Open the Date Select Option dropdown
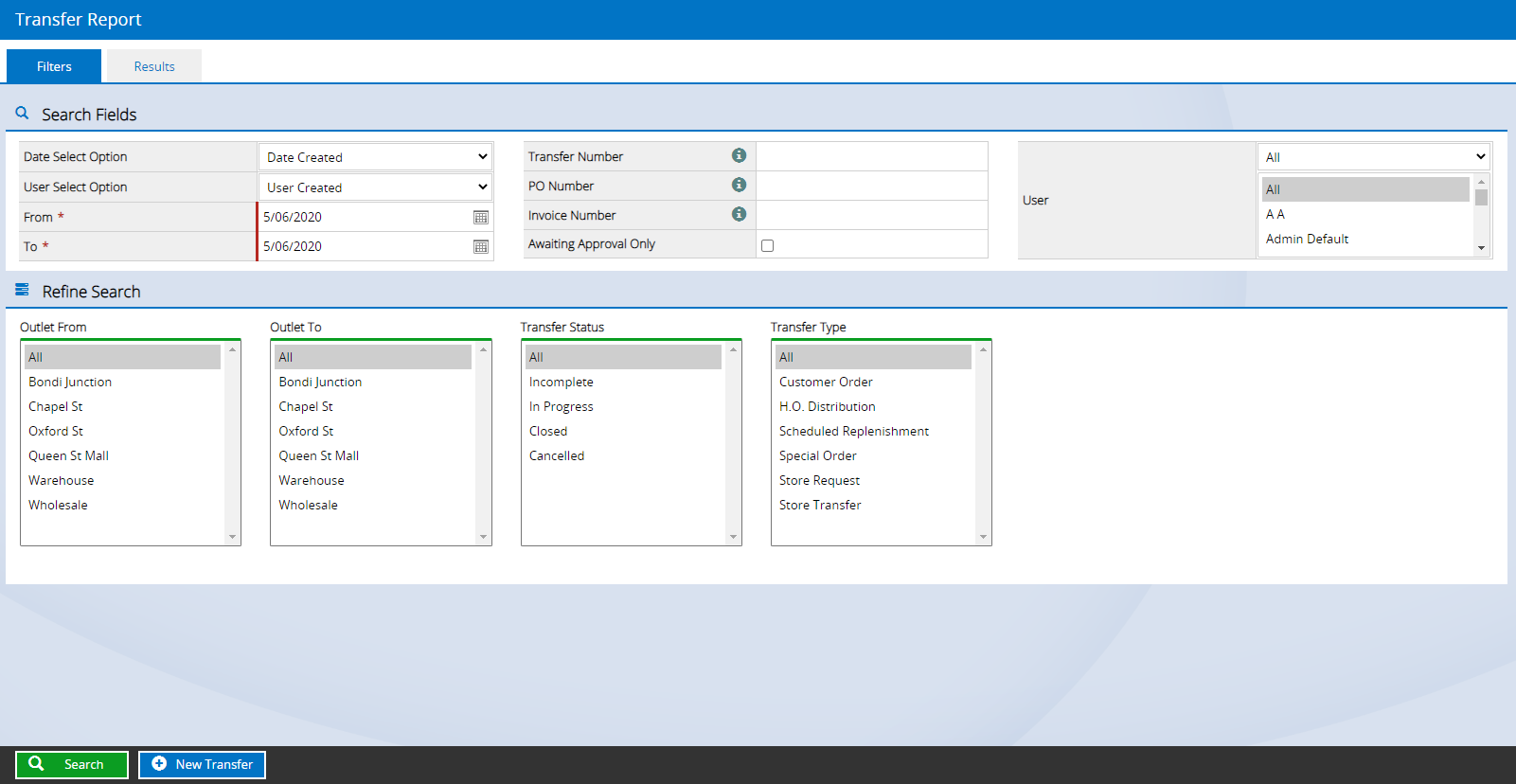Viewport: 1516px width, 784px height. point(376,157)
